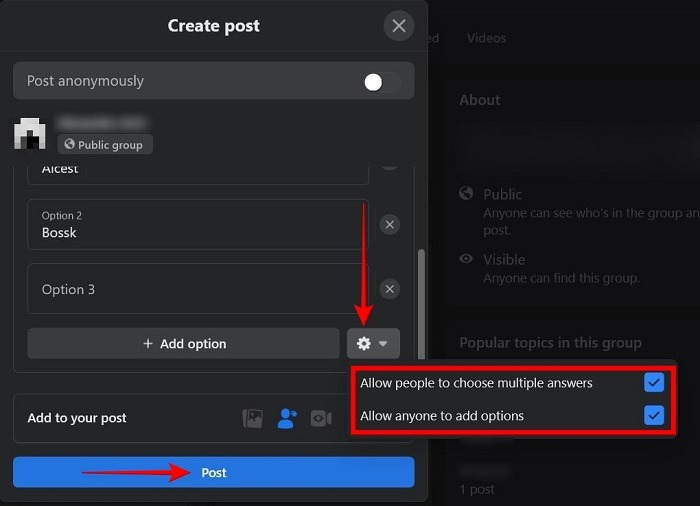Add a photo or video to post
700x506 pixels.
click(x=252, y=418)
